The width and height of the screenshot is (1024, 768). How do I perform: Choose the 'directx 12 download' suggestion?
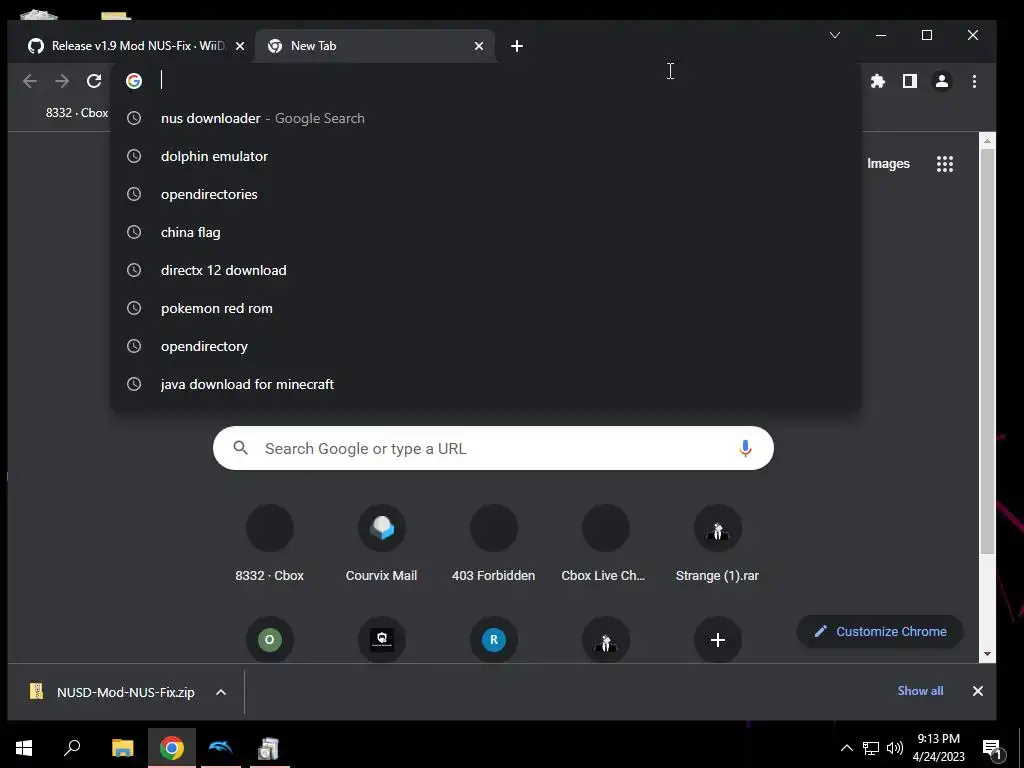[486, 270]
